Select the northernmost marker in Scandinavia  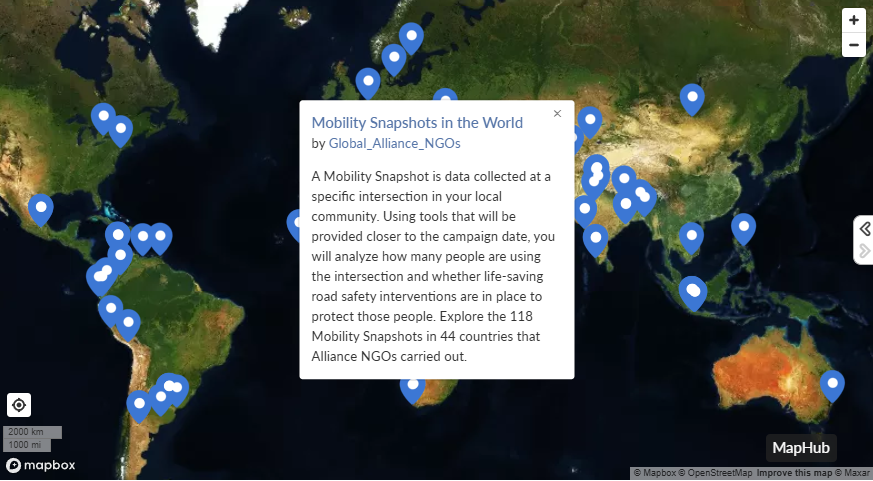(x=411, y=36)
